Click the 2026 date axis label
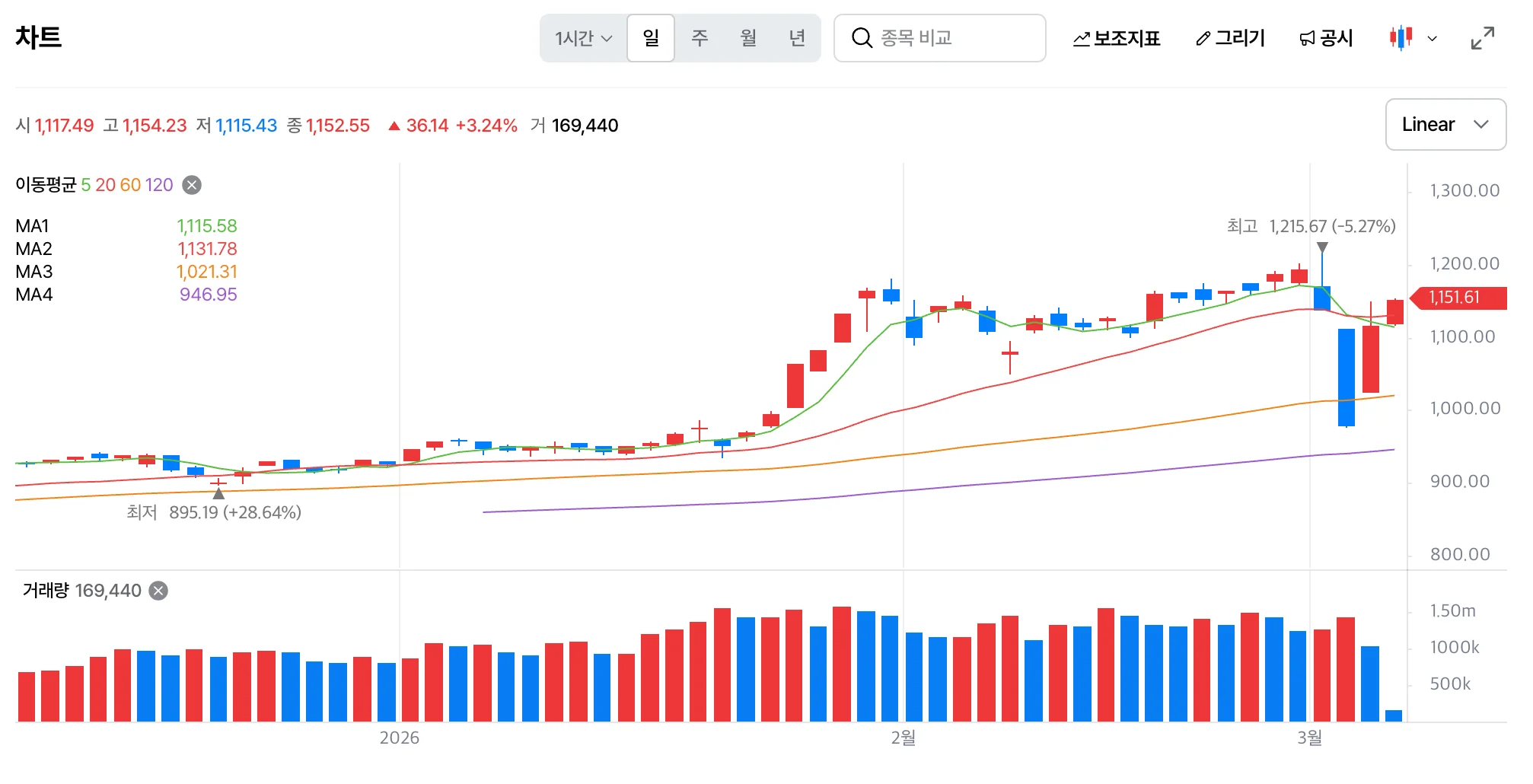This screenshot has width=1533, height=784. pos(400,738)
